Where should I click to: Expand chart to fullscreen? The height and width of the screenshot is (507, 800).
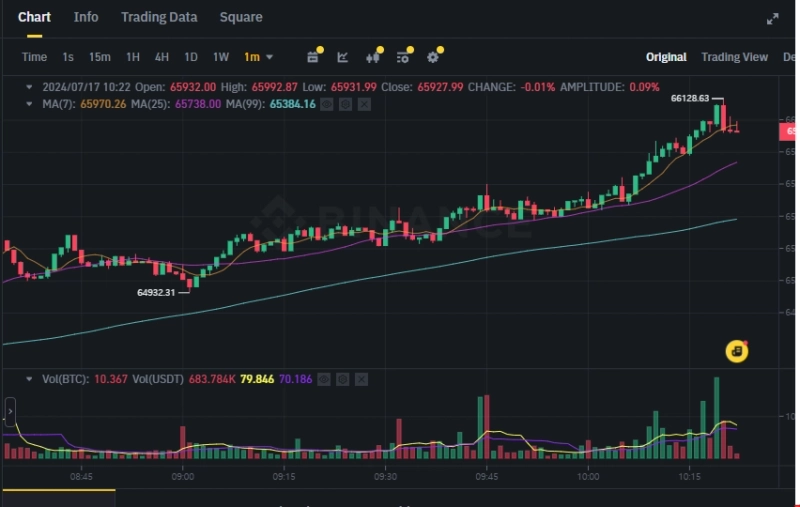[772, 18]
